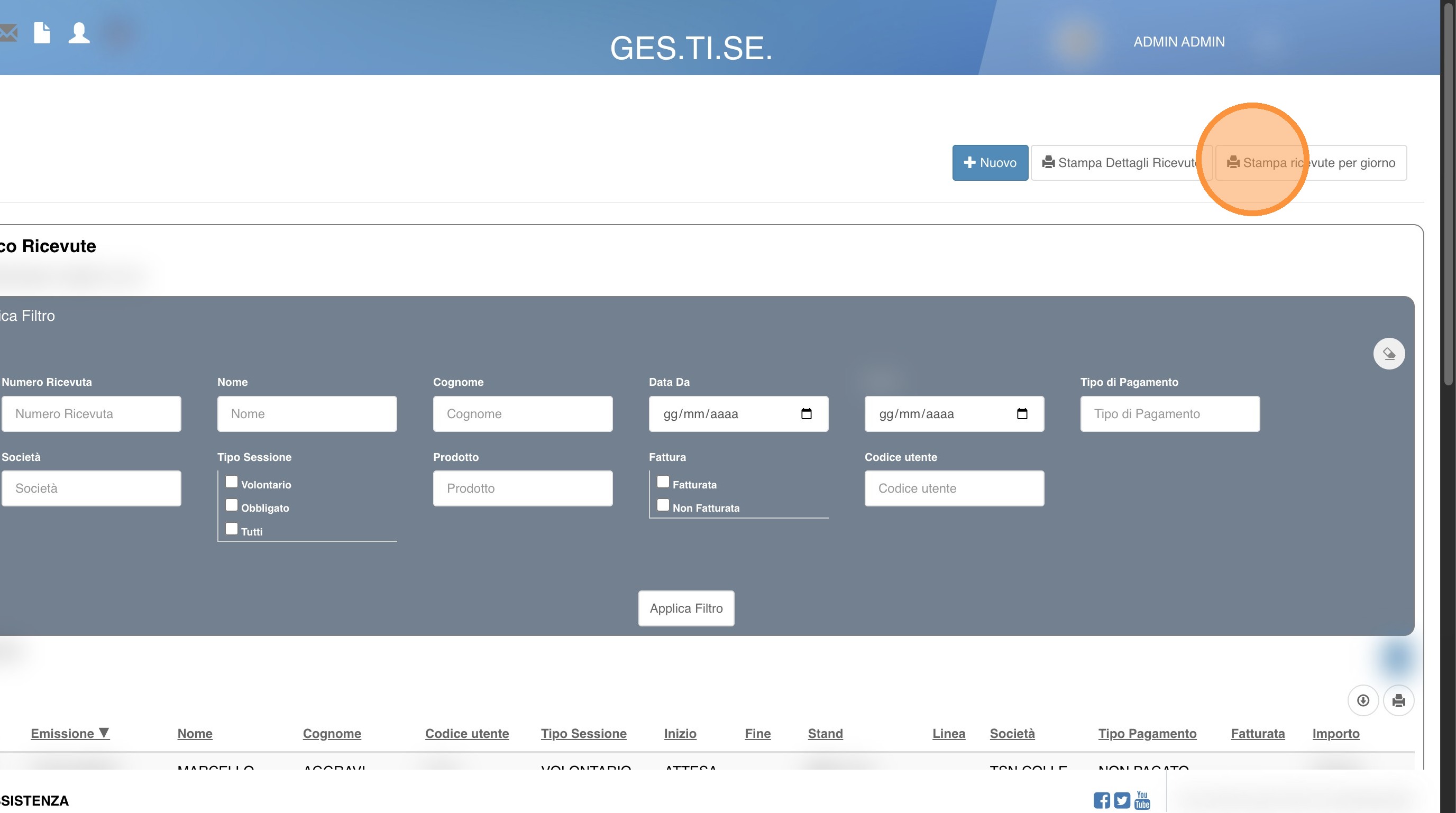Check the Non Fatturata option
The height and width of the screenshot is (813, 1456).
click(x=663, y=505)
